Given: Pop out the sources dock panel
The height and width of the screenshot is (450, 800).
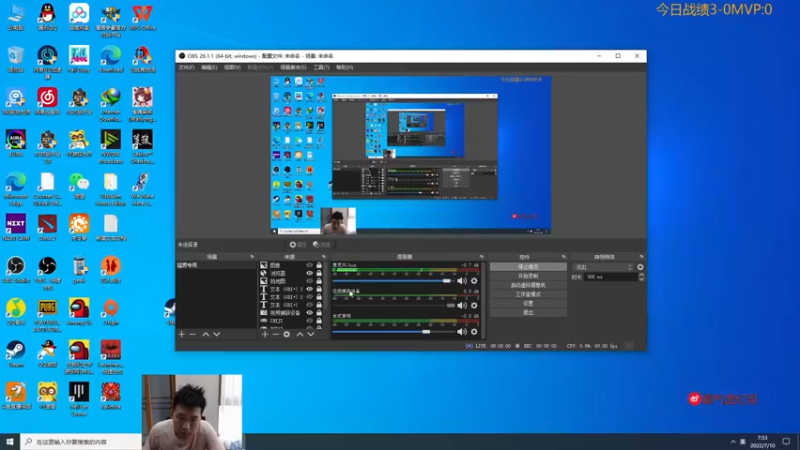Looking at the screenshot, I should [x=323, y=257].
